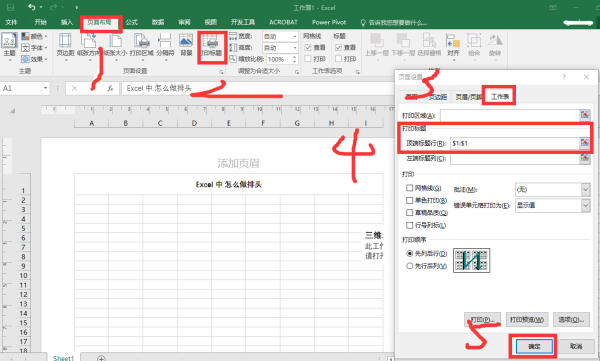Click the 顶端标题行 input field

(x=515, y=143)
